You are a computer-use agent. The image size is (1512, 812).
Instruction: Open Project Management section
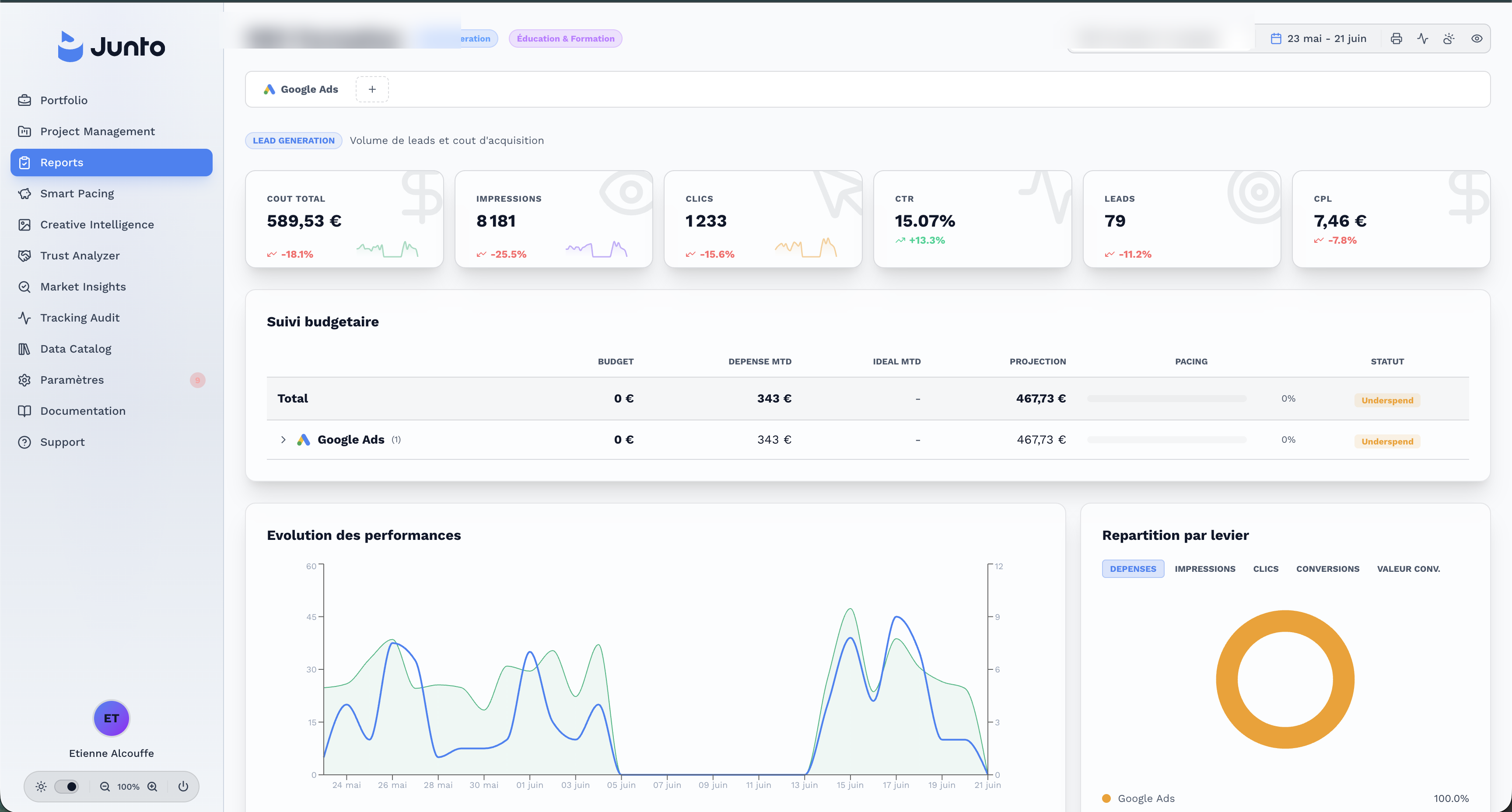tap(112, 132)
